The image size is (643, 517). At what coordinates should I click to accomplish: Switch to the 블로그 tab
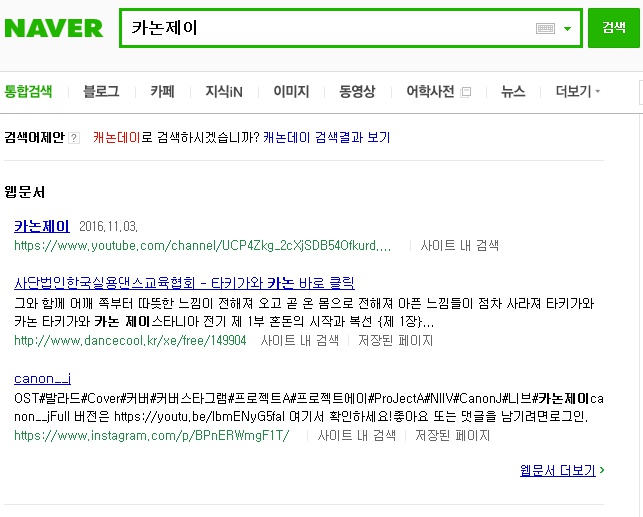tap(101, 91)
